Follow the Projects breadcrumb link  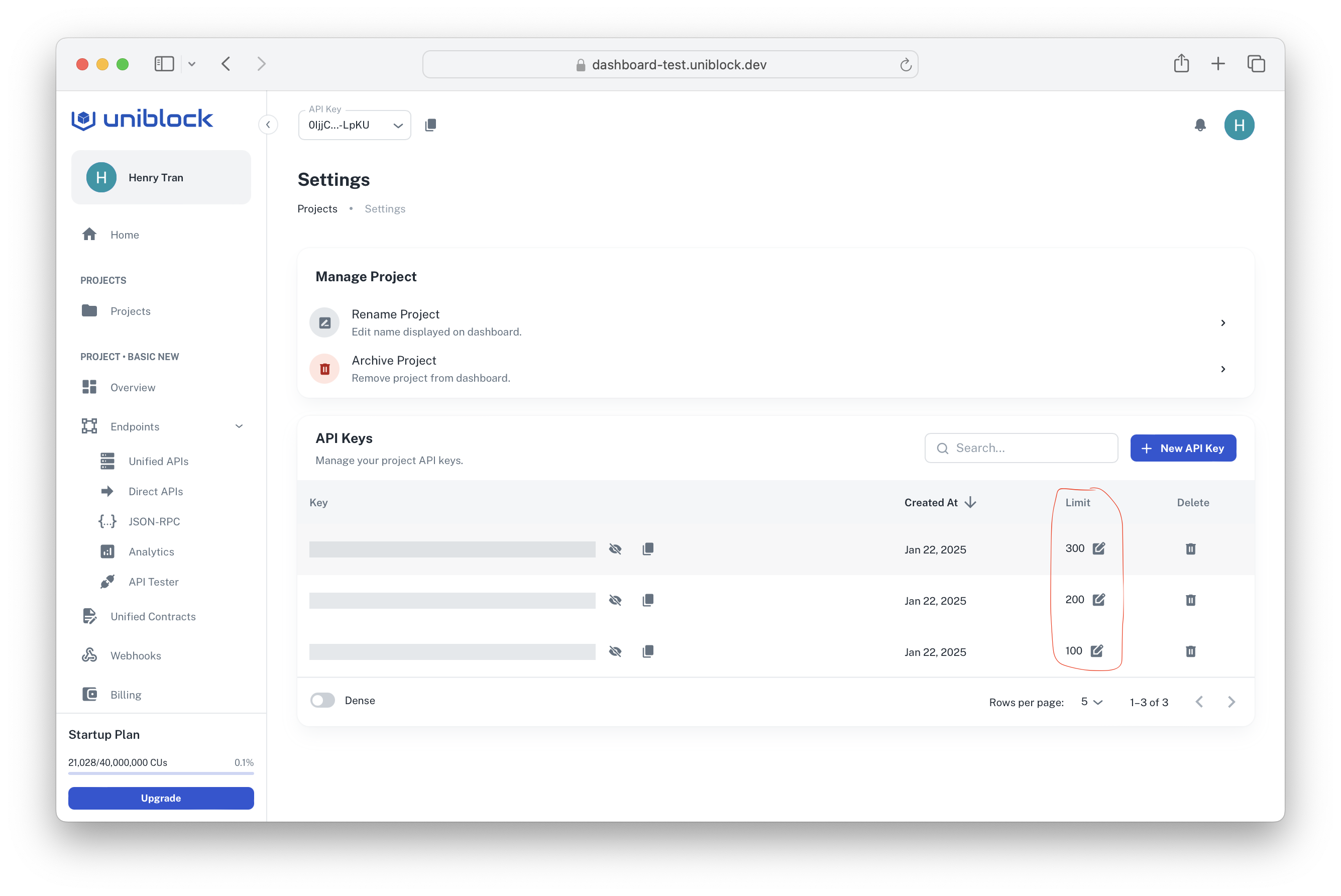(317, 208)
